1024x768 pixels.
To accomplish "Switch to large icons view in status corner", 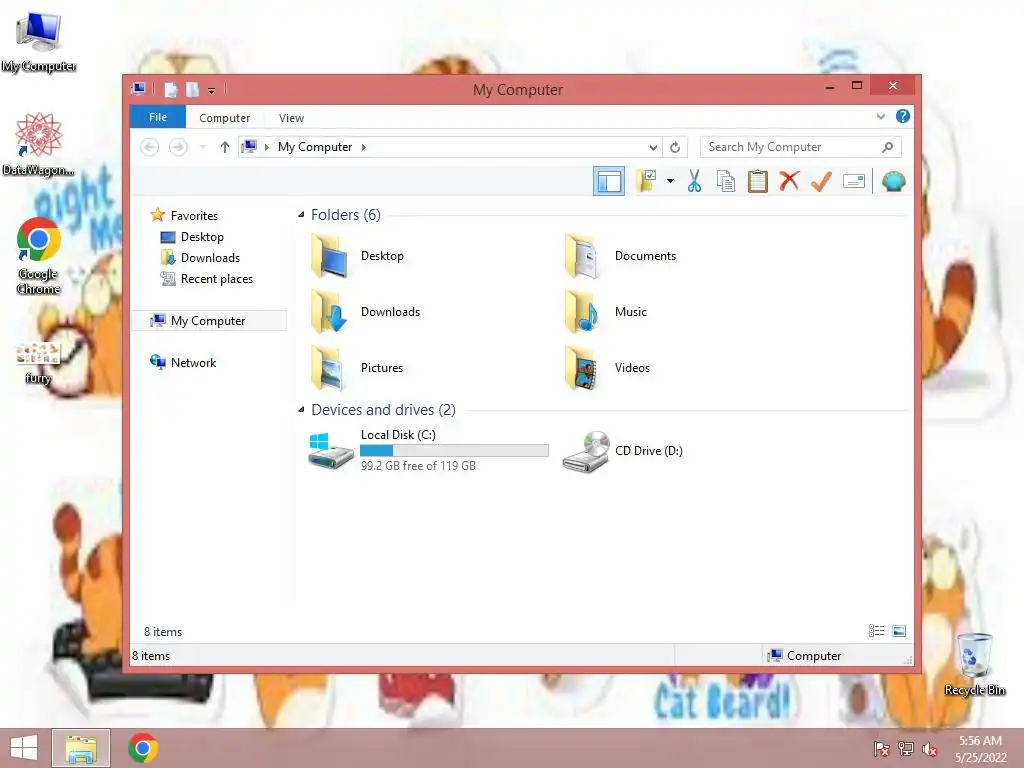I will point(899,630).
